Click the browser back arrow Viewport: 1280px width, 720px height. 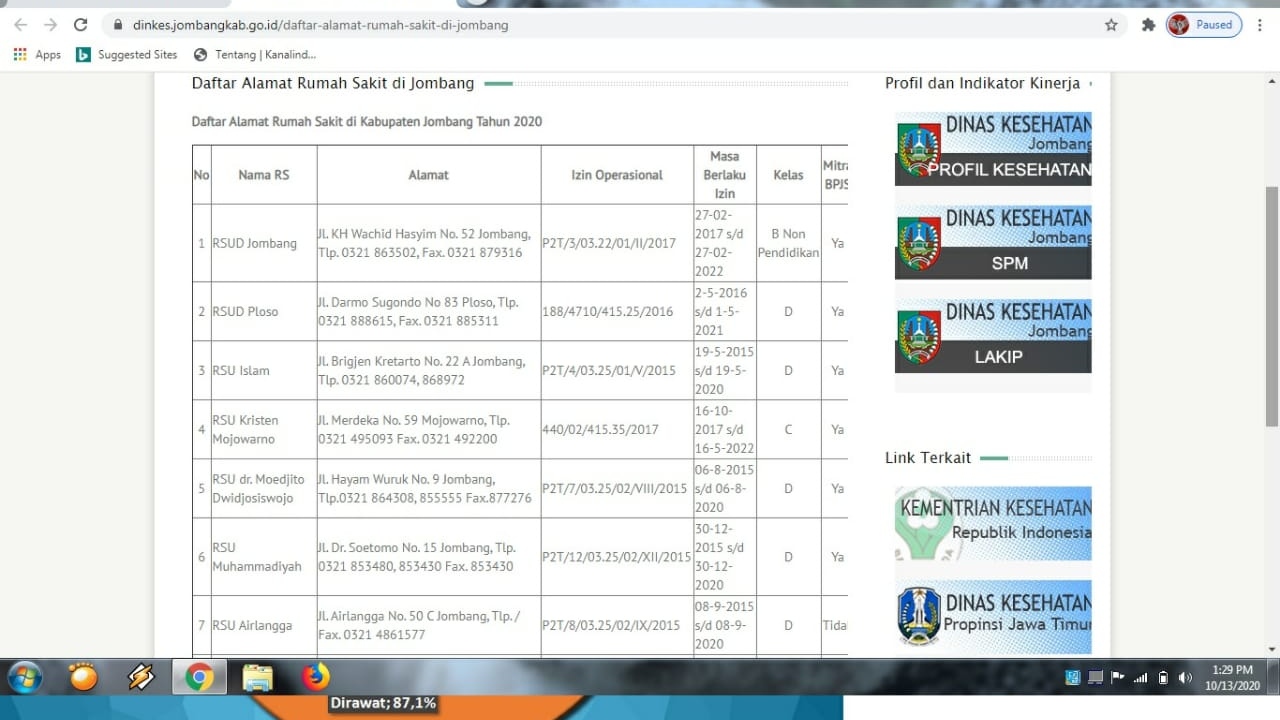coord(20,25)
